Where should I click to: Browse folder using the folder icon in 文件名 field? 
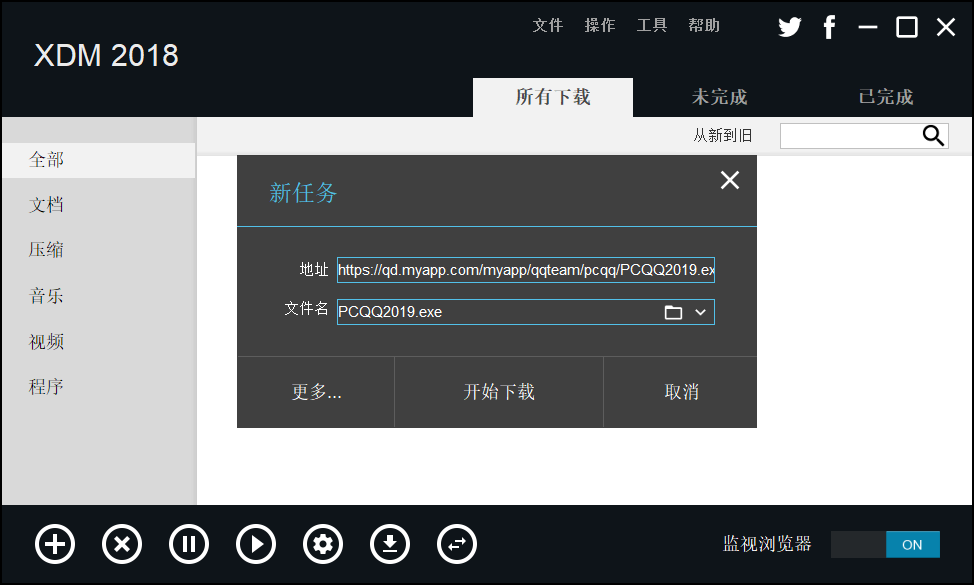pyautogui.click(x=673, y=312)
